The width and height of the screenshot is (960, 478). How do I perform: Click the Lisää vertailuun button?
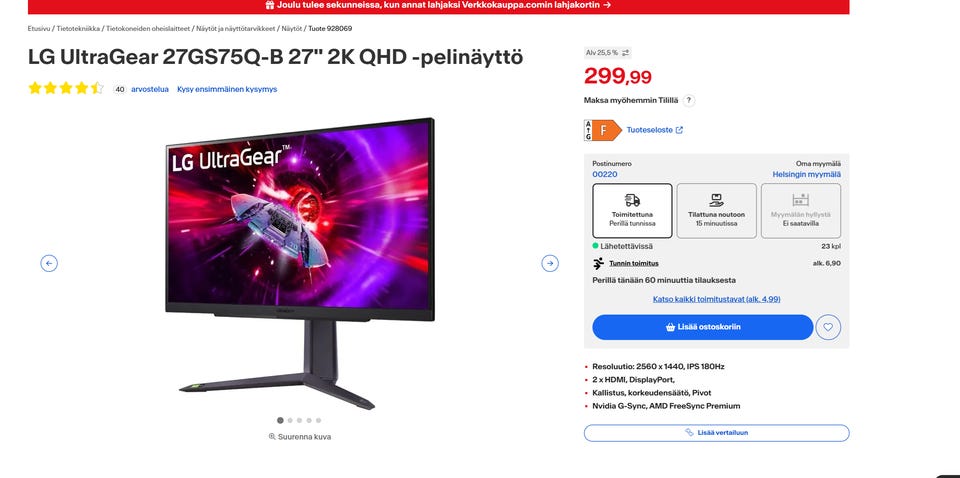click(x=716, y=433)
